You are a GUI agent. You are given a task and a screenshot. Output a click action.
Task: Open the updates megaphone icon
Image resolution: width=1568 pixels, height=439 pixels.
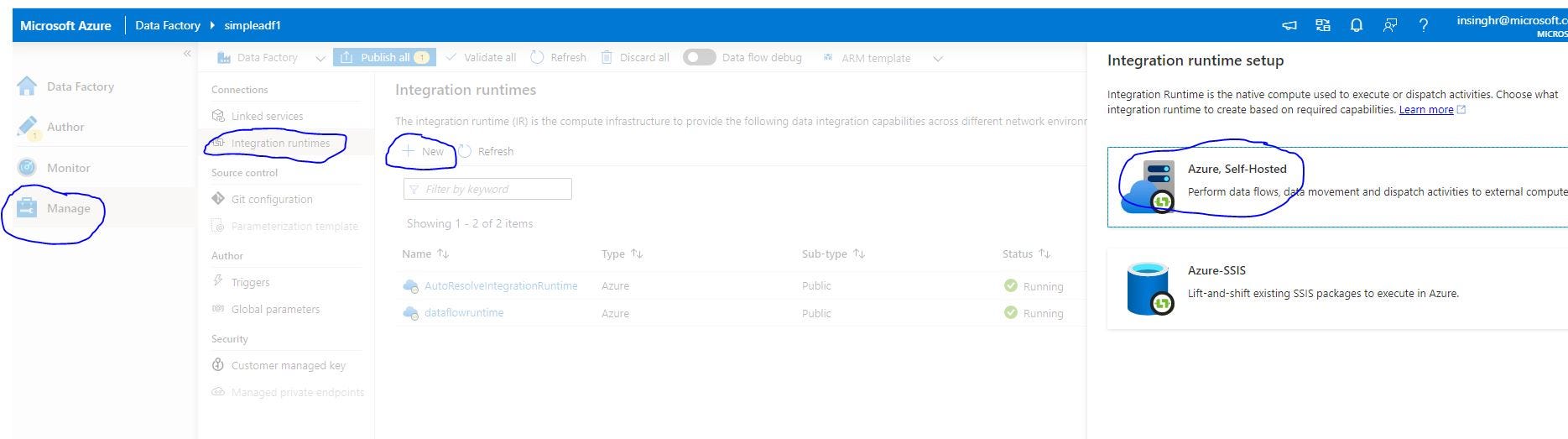(x=1289, y=25)
